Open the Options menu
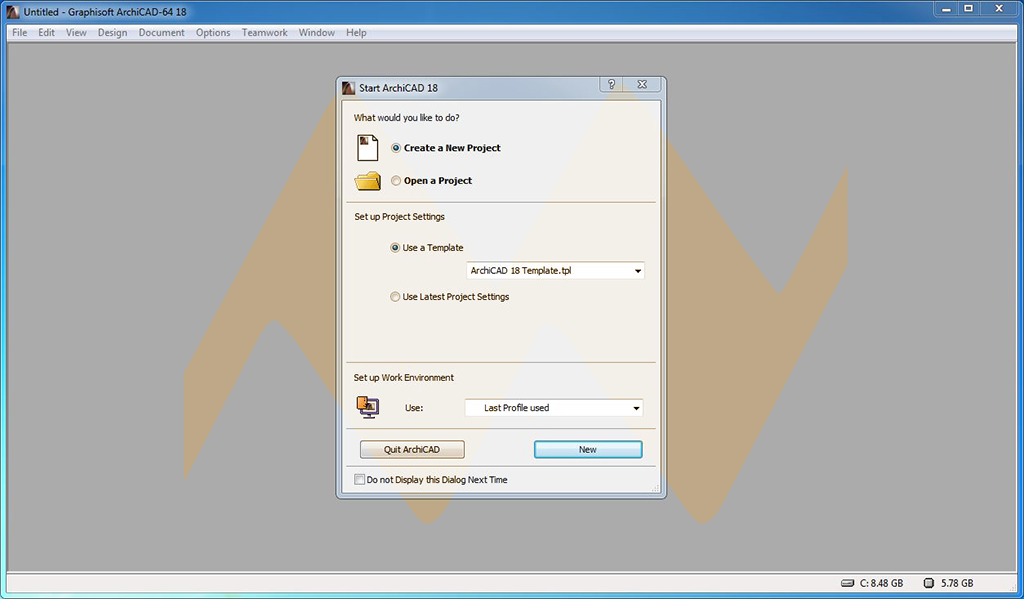 click(x=212, y=32)
